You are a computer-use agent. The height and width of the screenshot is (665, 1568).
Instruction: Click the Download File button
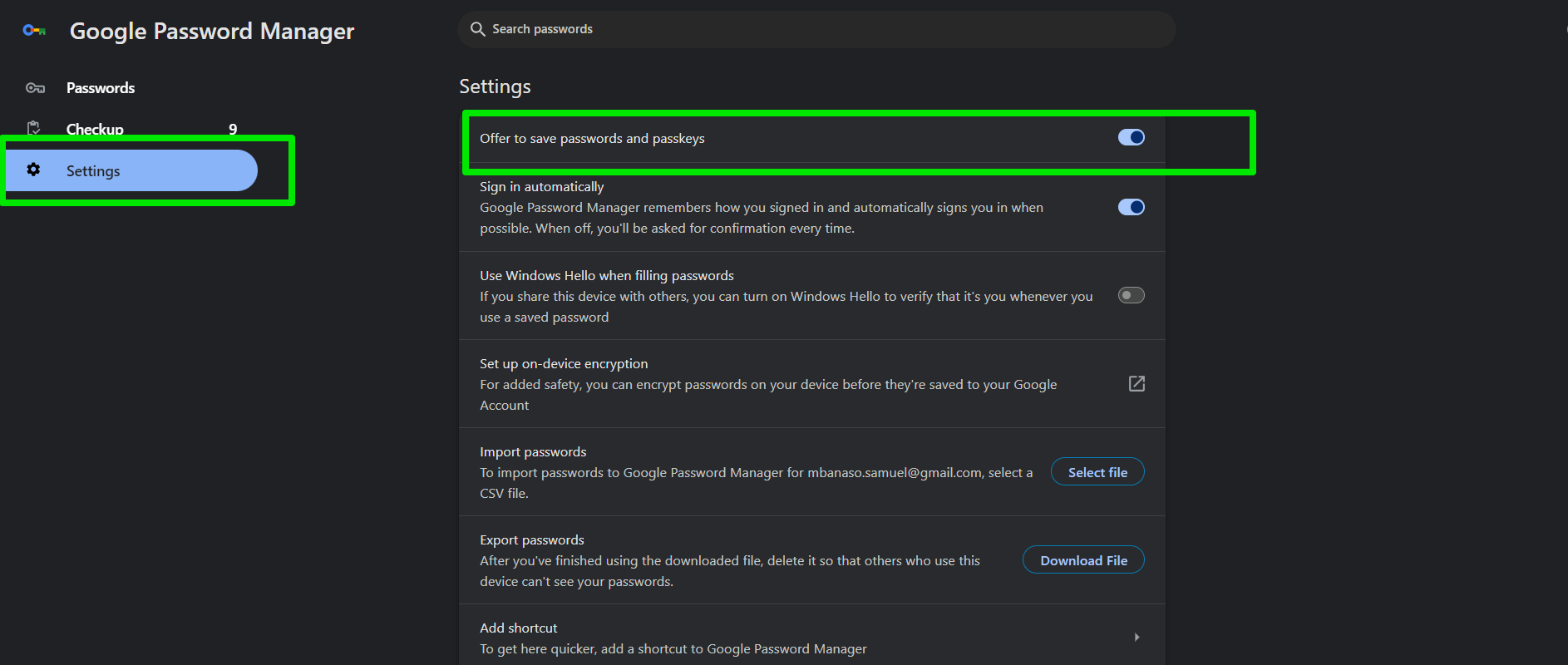[x=1083, y=560]
